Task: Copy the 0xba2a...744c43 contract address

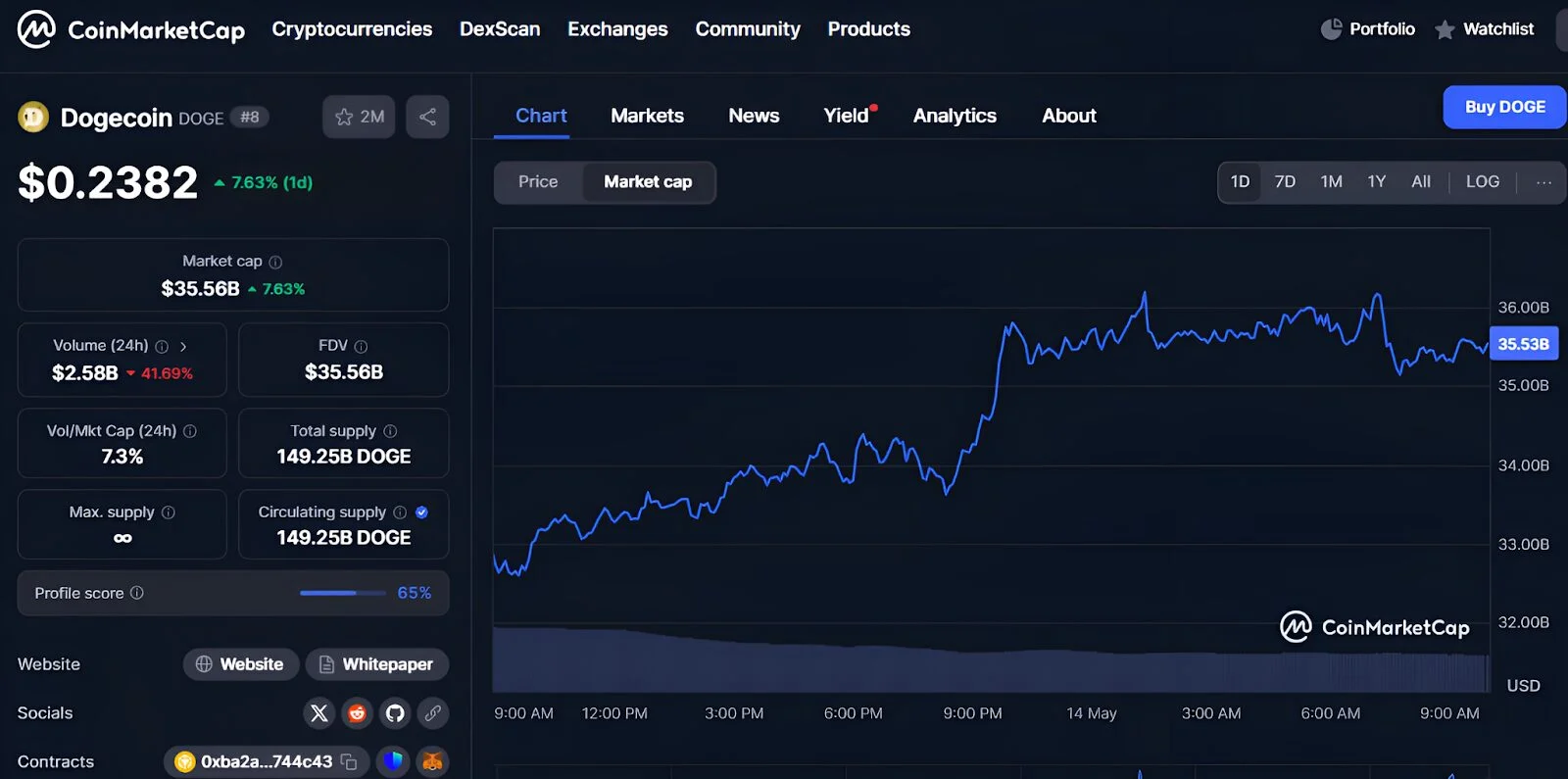Action: [349, 762]
